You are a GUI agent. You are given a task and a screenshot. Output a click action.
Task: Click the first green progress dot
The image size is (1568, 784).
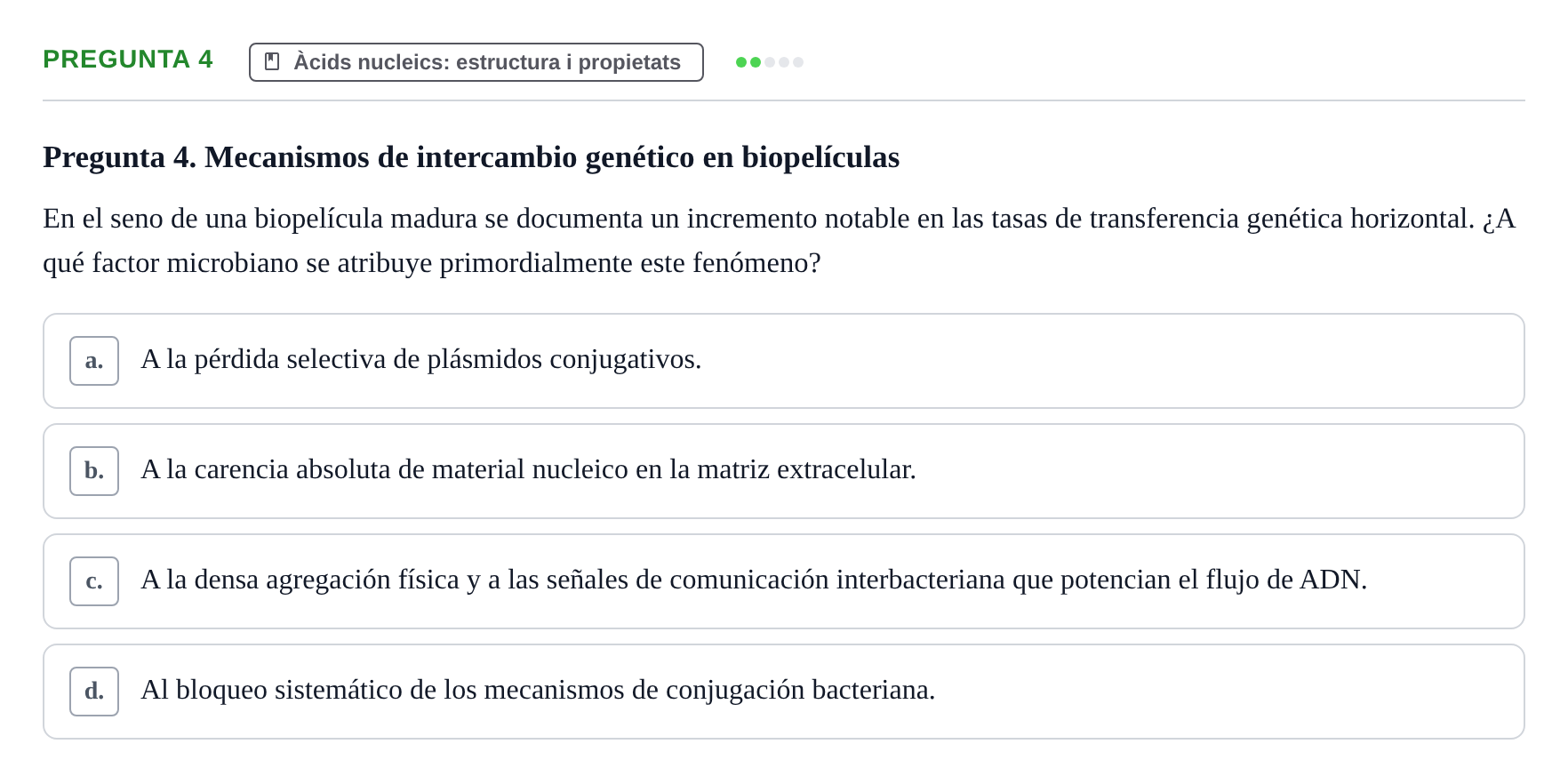click(741, 62)
